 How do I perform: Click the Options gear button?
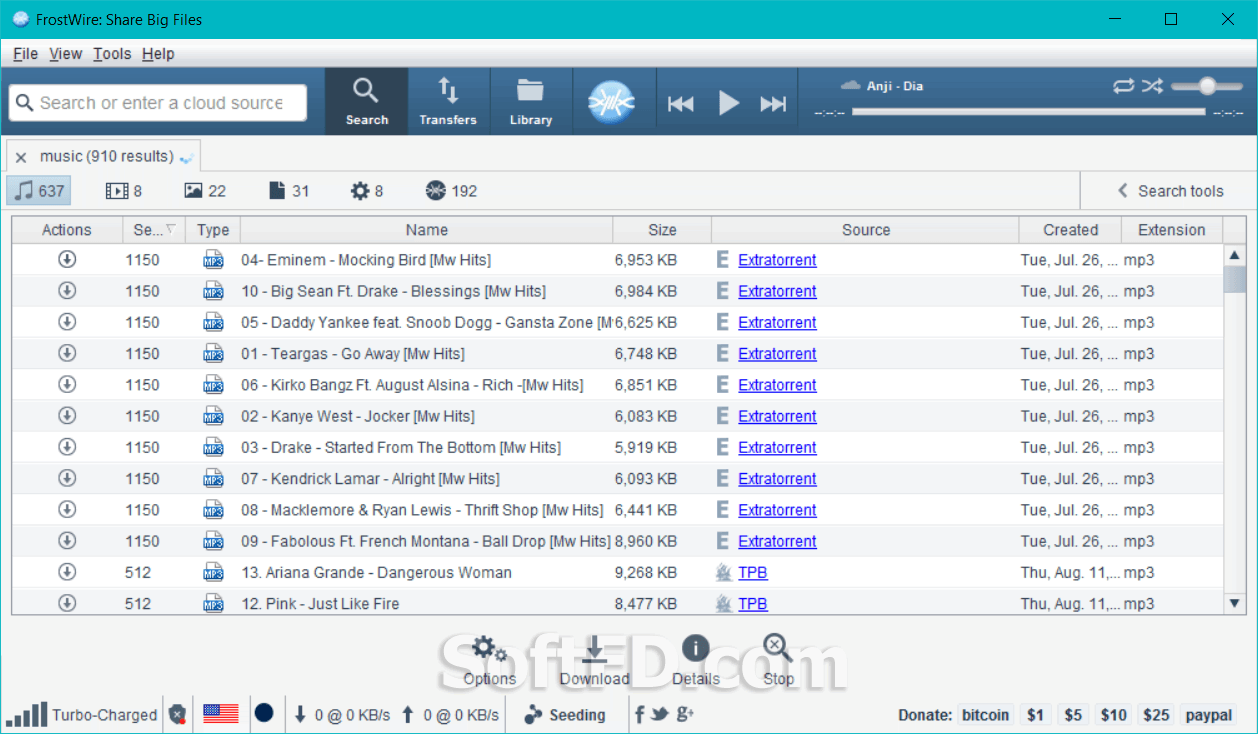pos(489,660)
